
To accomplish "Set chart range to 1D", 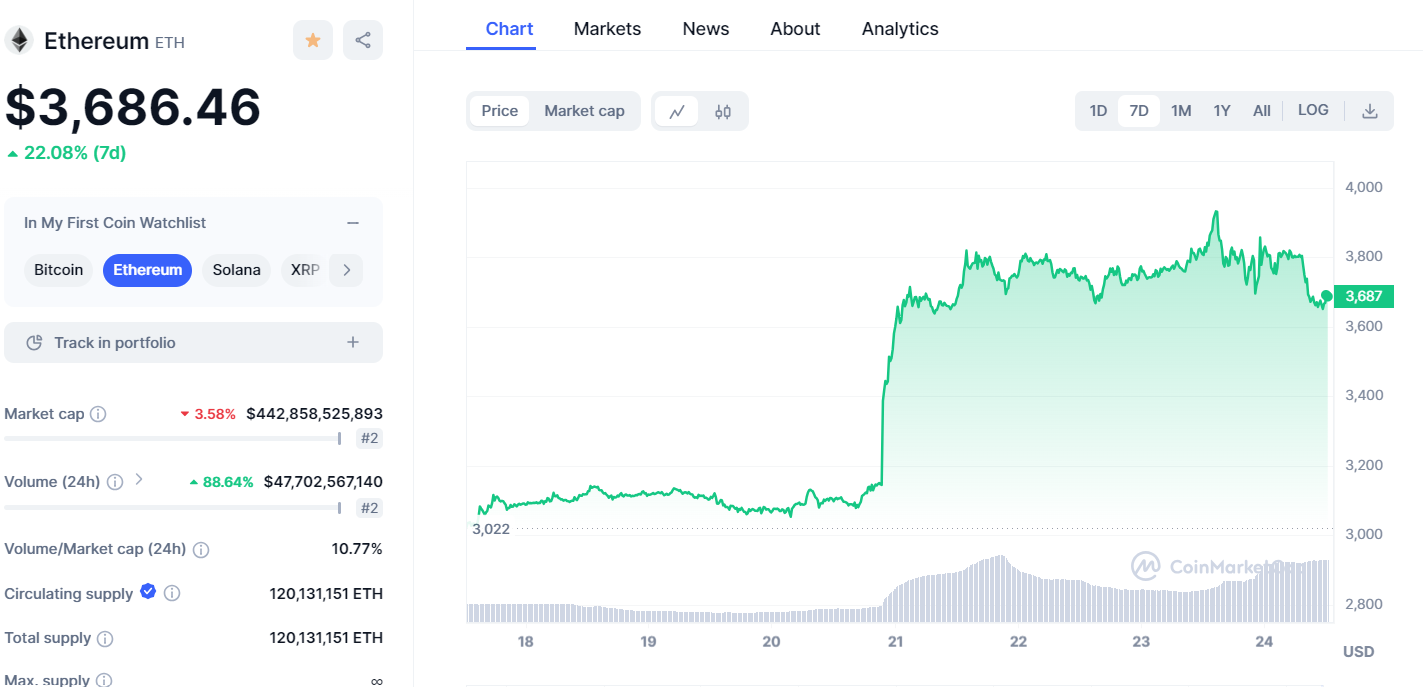I will pyautogui.click(x=1098, y=111).
